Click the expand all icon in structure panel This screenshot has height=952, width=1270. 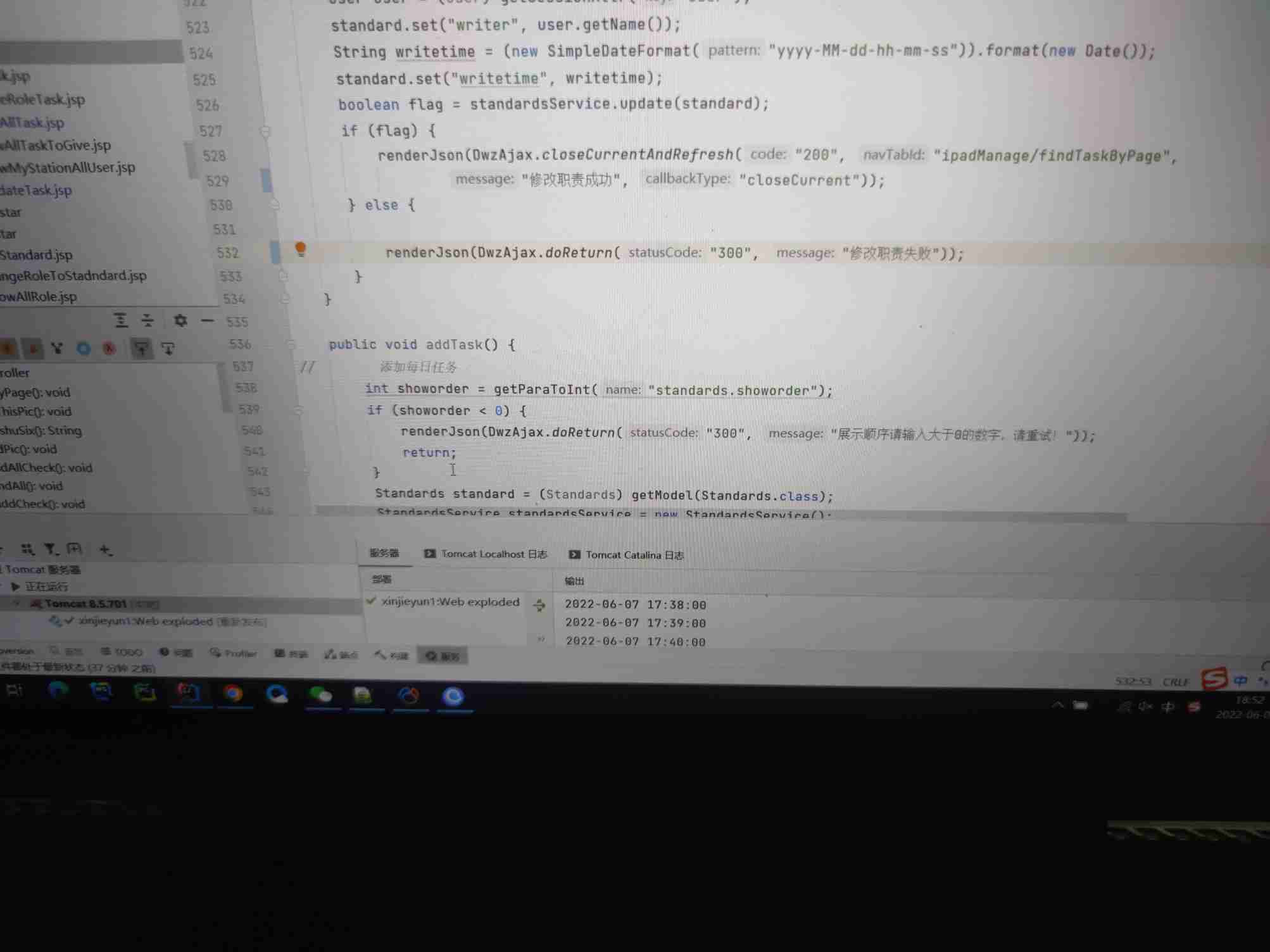pyautogui.click(x=121, y=320)
